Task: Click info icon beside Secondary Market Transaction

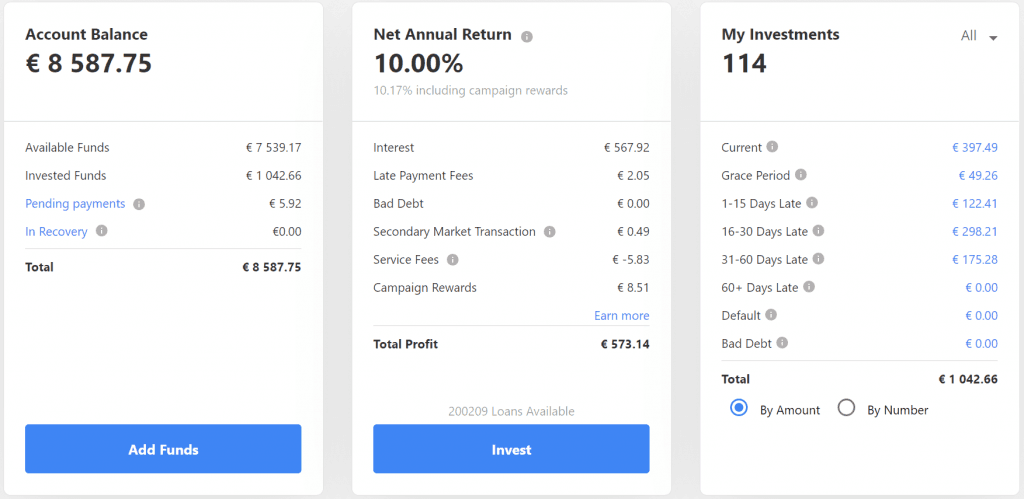Action: [x=550, y=232]
